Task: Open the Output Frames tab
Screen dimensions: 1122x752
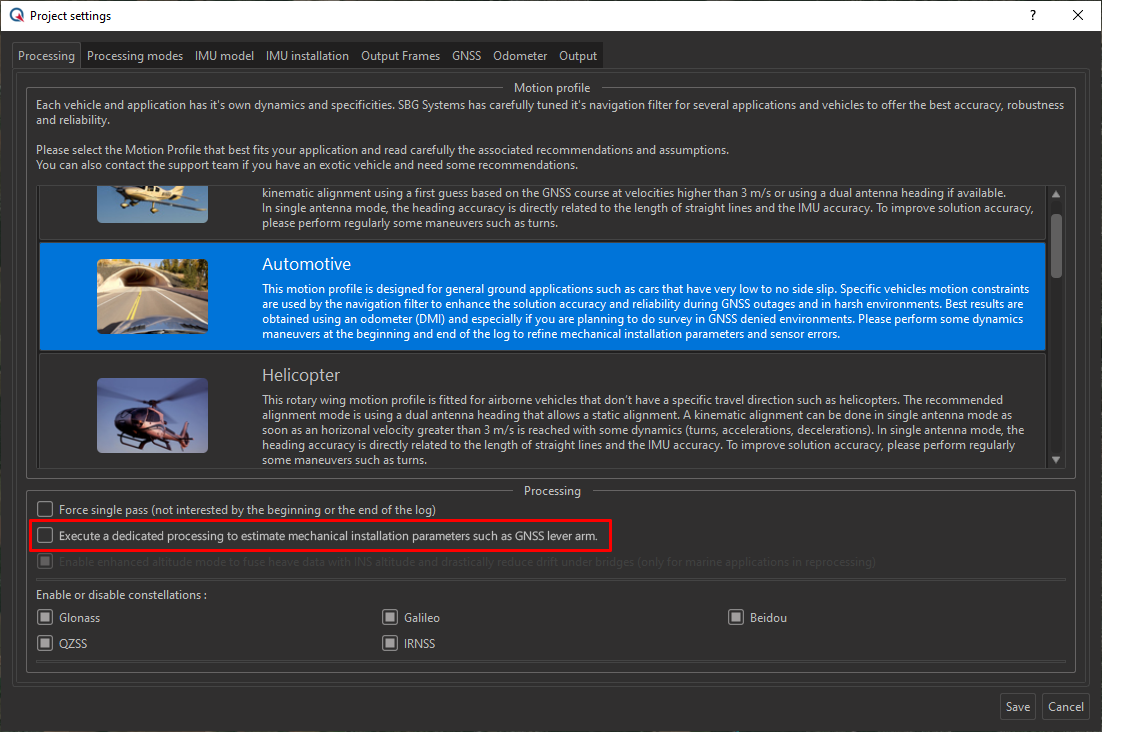Action: pos(400,55)
